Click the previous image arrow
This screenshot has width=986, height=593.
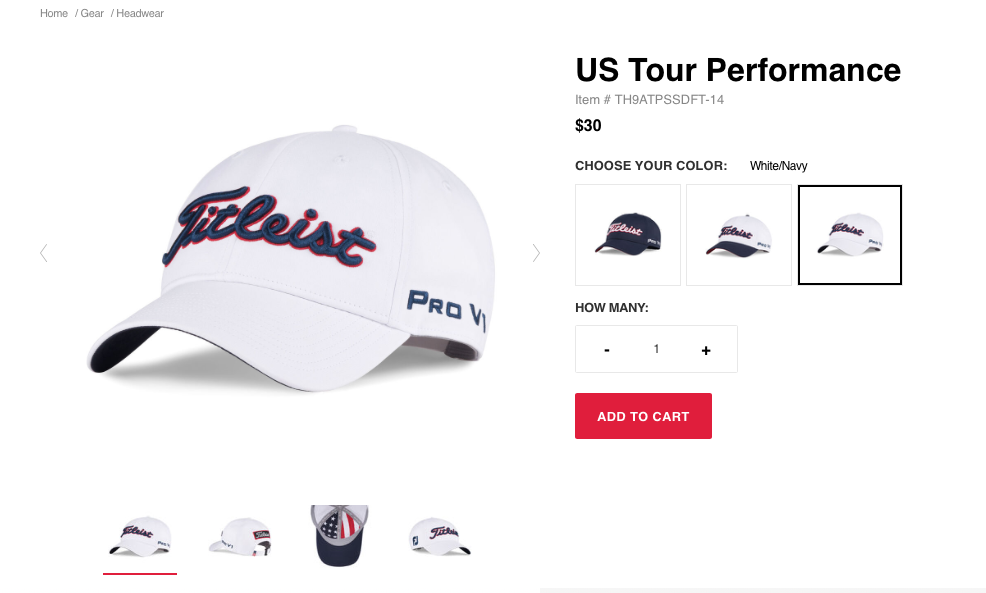(43, 253)
